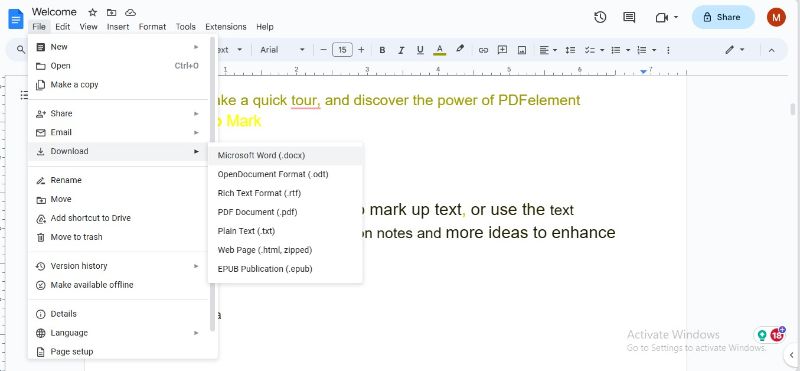
Task: Download as Plain Text (.txt)
Action: 285,231
